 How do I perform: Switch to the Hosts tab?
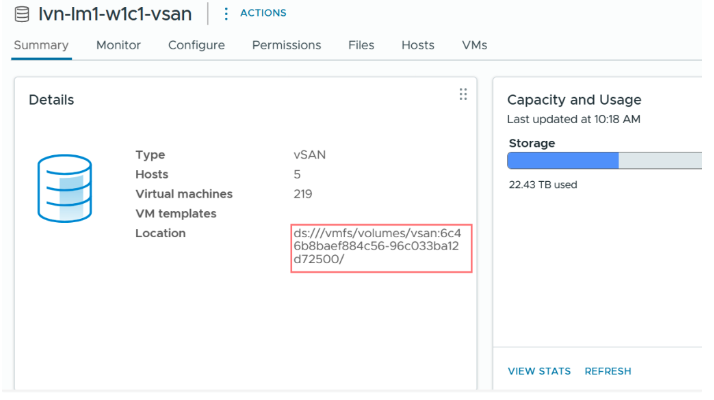point(418,45)
